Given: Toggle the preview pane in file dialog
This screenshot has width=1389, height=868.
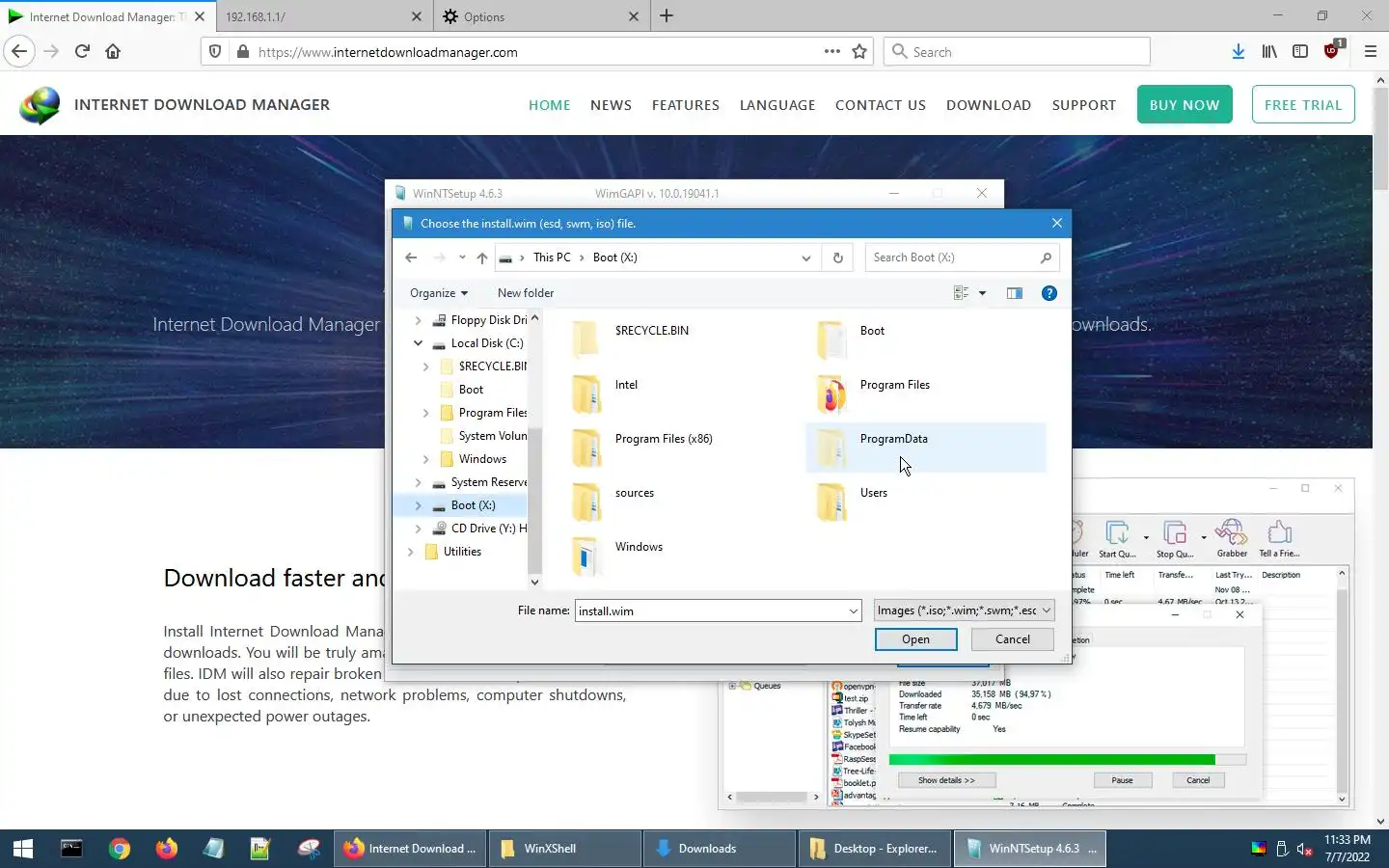Looking at the screenshot, I should (1014, 293).
